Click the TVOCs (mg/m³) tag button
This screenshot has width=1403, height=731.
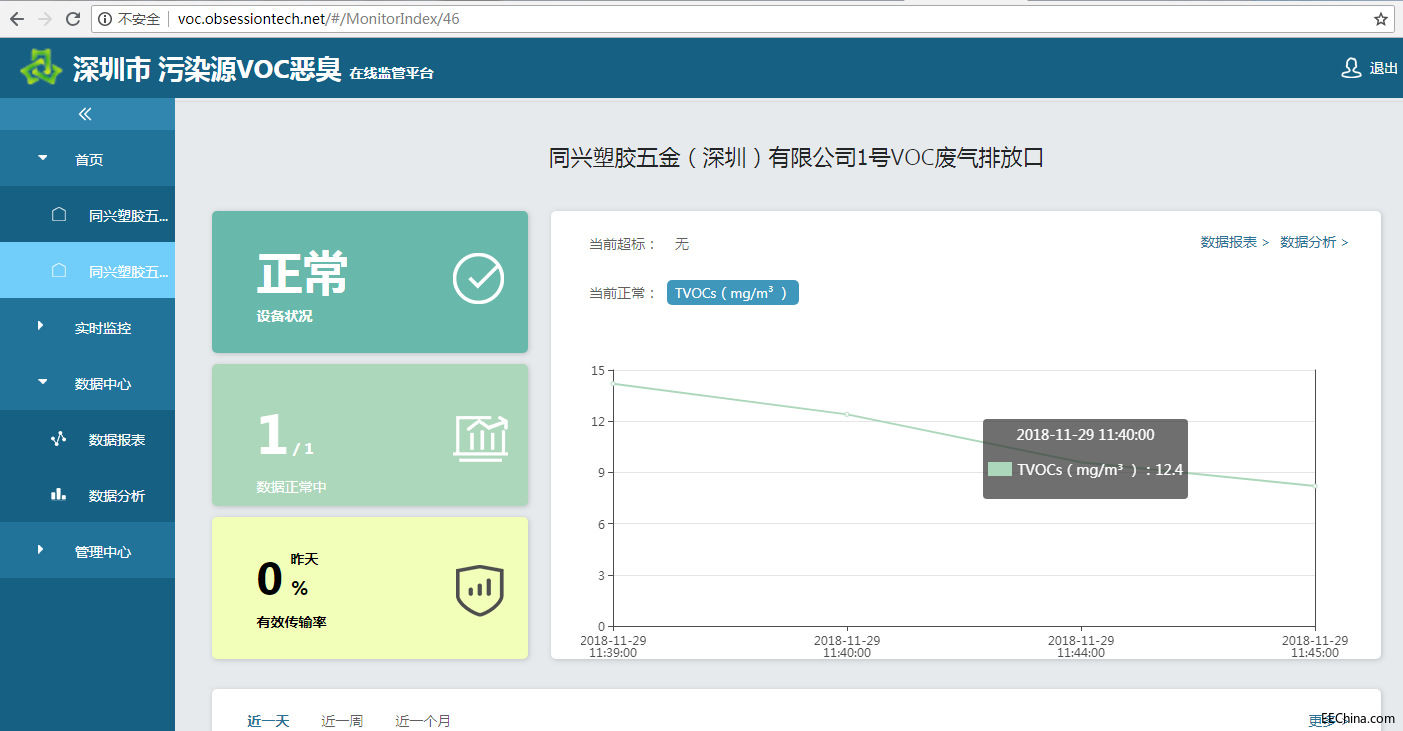click(x=733, y=293)
